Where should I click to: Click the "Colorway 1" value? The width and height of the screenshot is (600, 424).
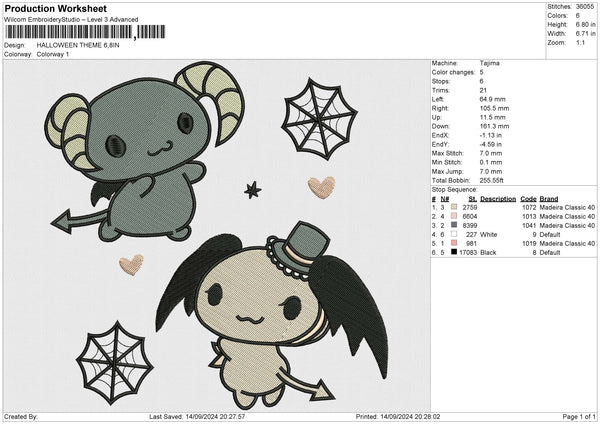[53, 54]
